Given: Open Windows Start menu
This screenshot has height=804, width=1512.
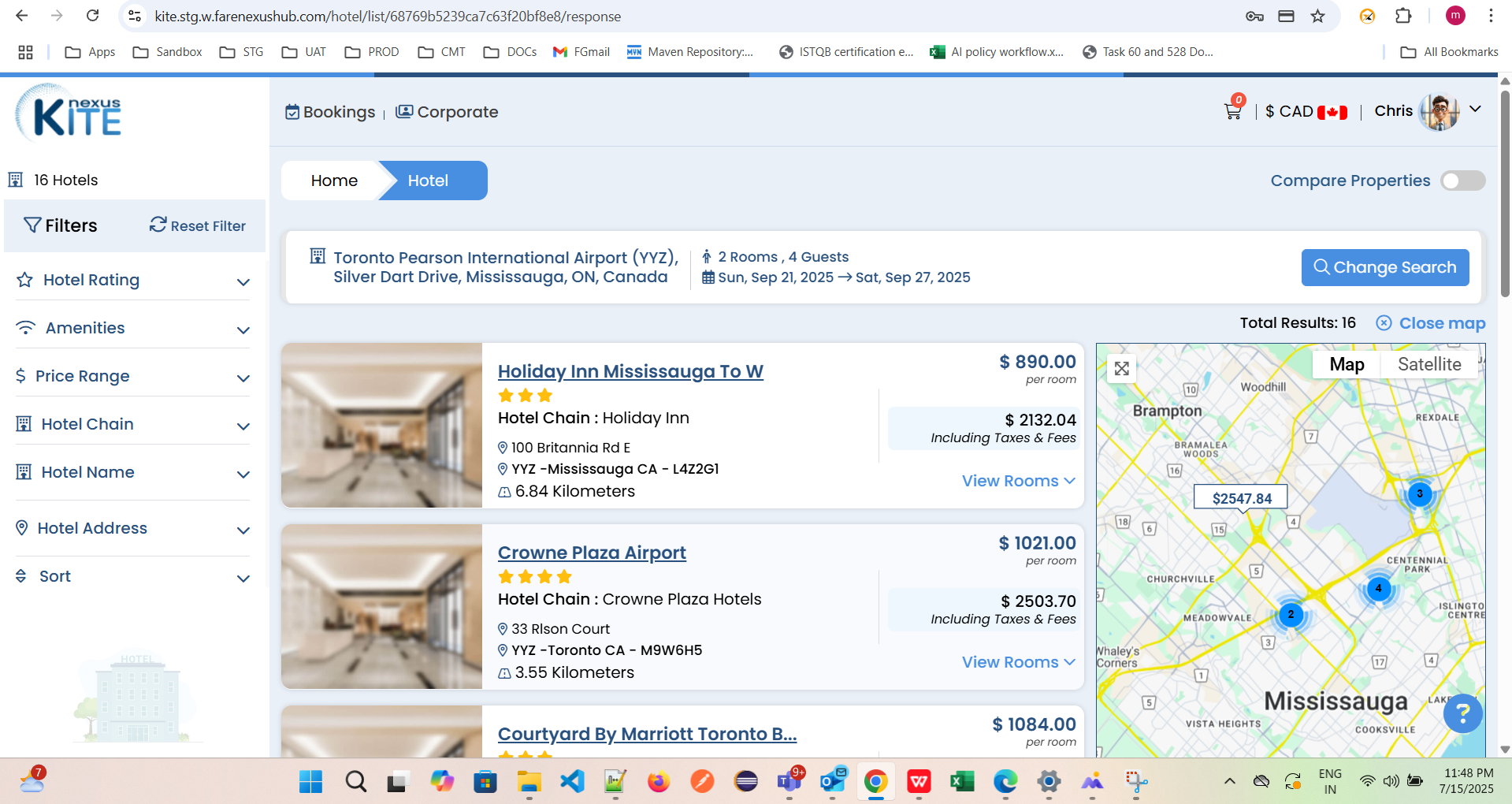Looking at the screenshot, I should [x=310, y=781].
